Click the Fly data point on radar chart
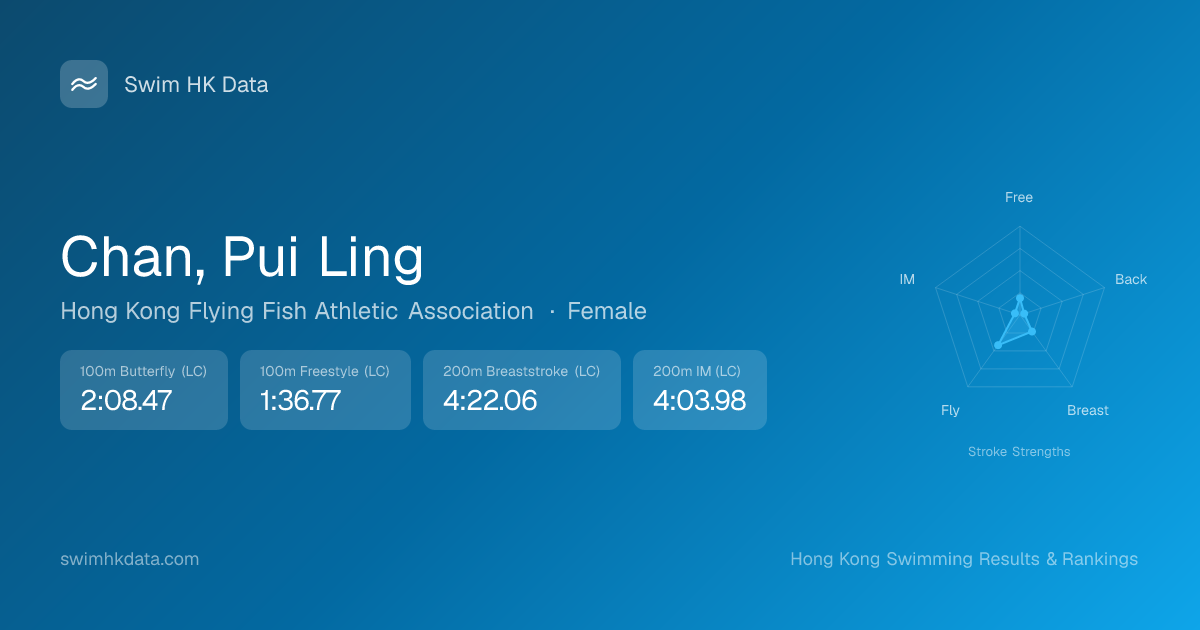This screenshot has height=630, width=1200. pyautogui.click(x=997, y=345)
